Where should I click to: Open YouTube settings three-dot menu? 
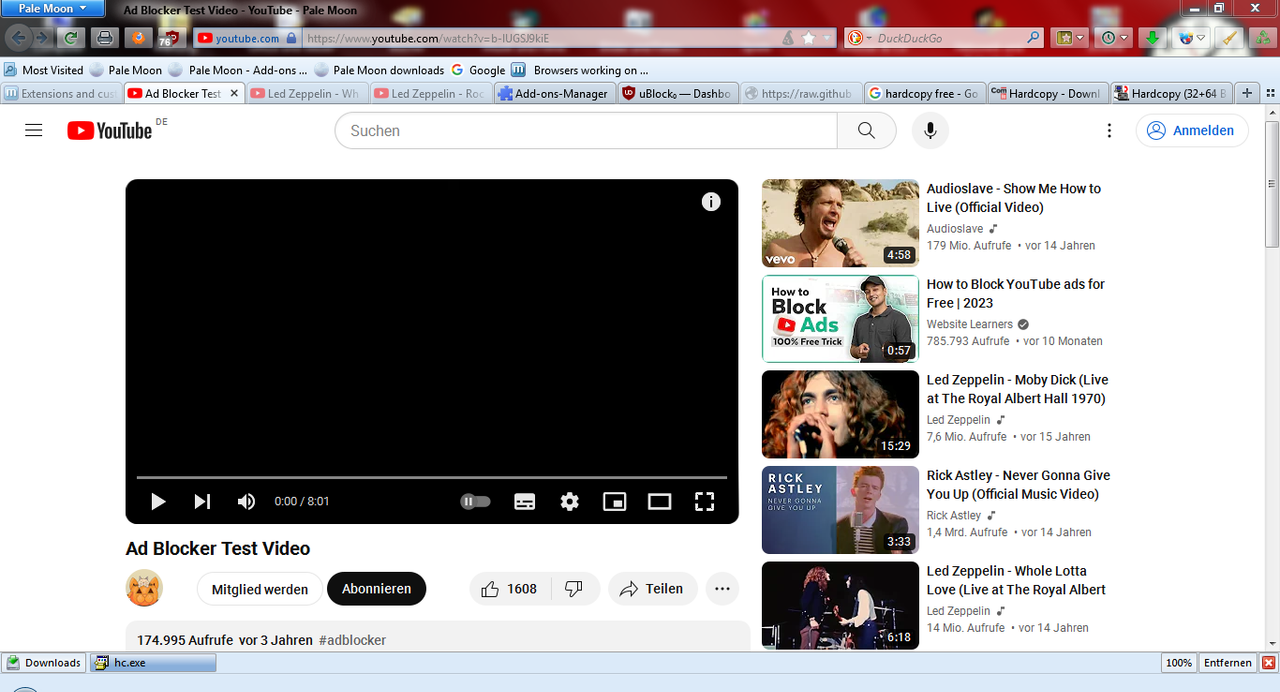click(x=1109, y=130)
